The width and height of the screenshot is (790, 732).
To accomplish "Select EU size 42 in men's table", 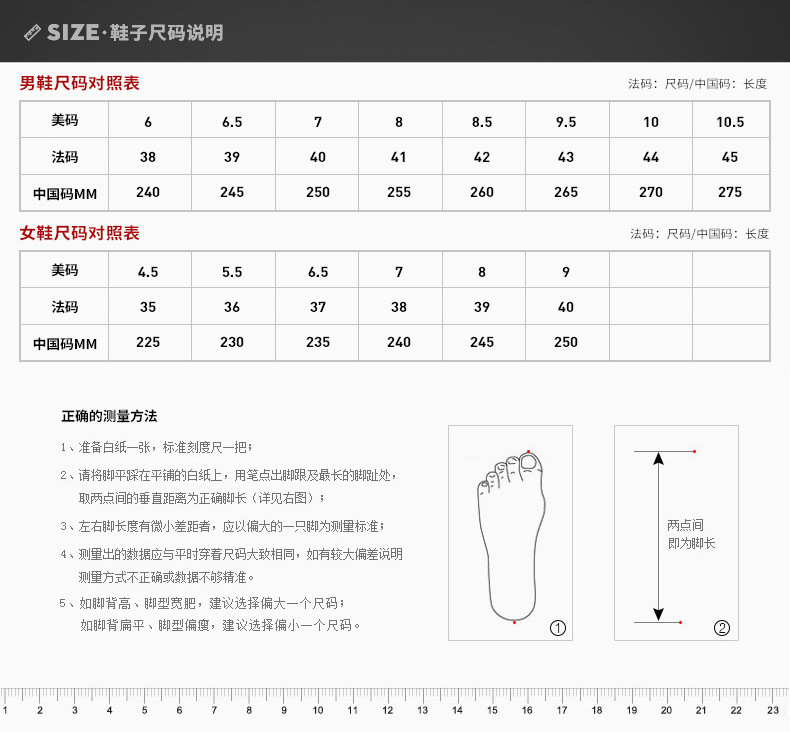I will click(482, 157).
